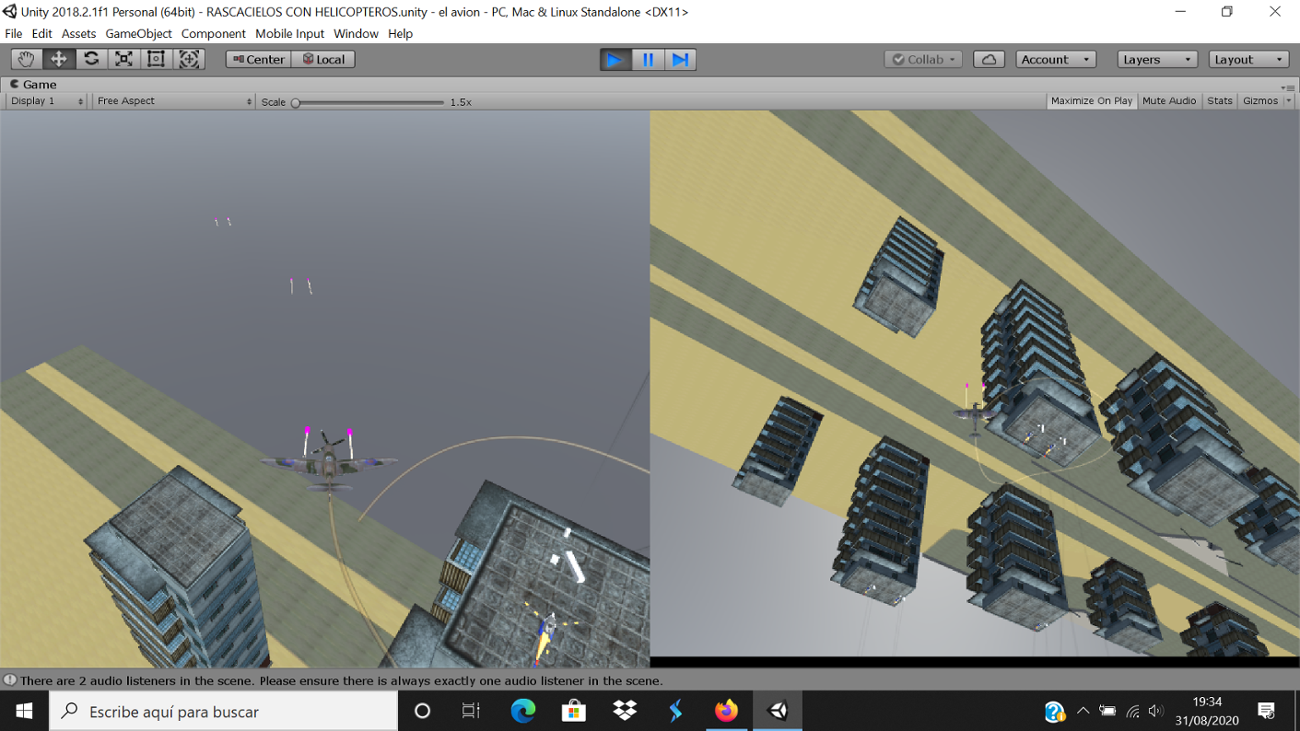Toggle Maximize On Play
1300x731 pixels.
coord(1090,100)
